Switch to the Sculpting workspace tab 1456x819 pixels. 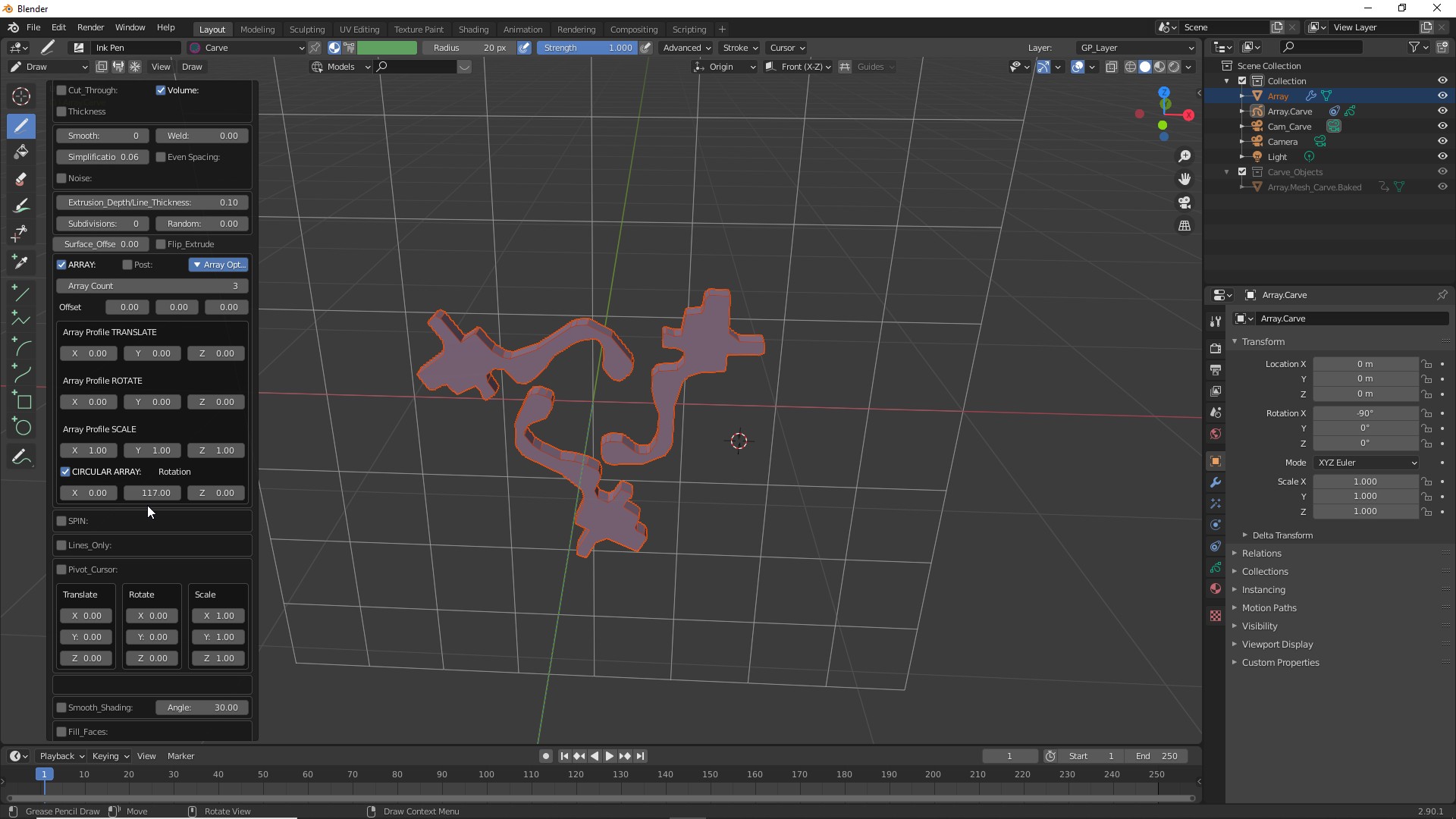tap(306, 29)
